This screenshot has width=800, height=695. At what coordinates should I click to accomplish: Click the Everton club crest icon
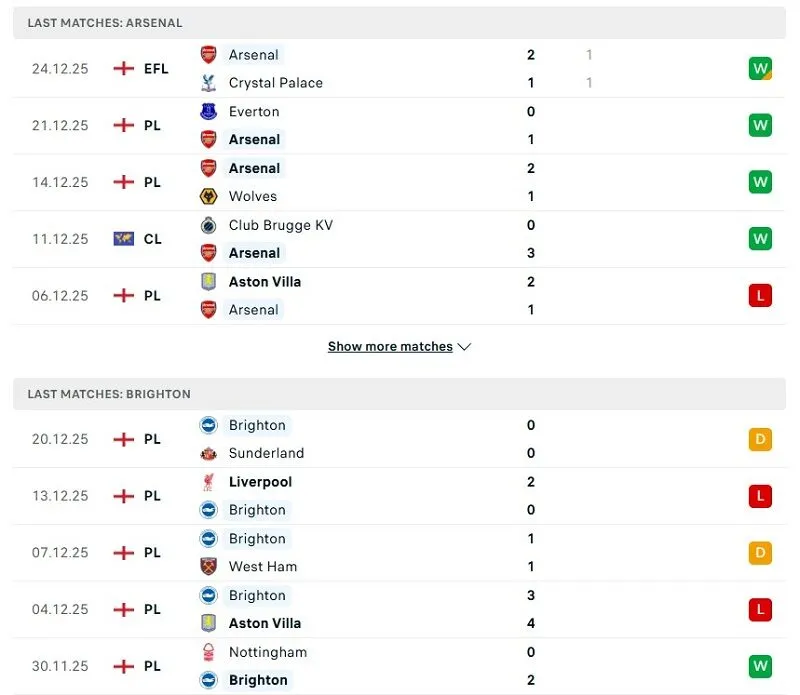[208, 112]
